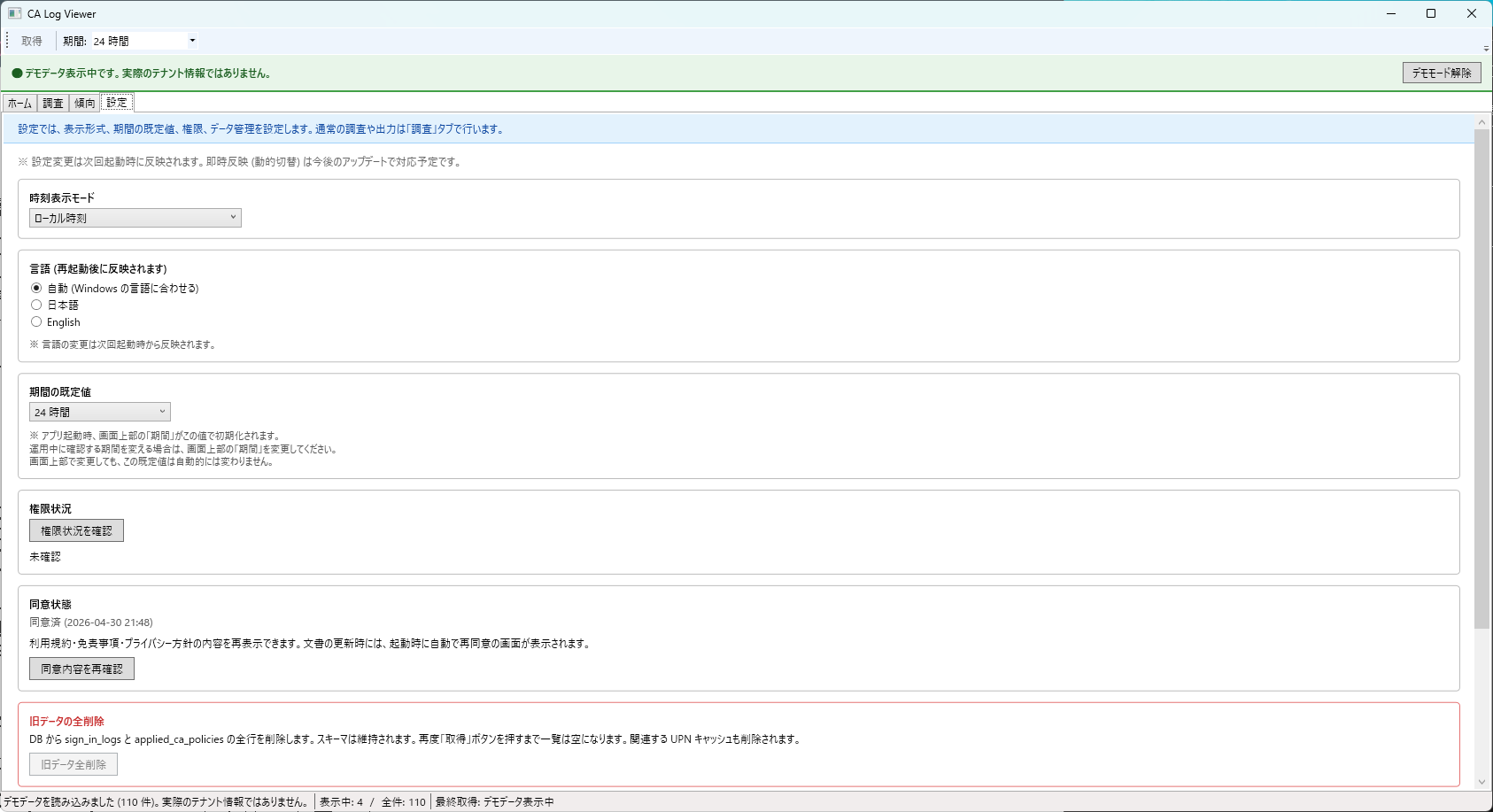The image size is (1493, 812).
Task: Click the デモモード解除 button
Action: click(x=1442, y=73)
